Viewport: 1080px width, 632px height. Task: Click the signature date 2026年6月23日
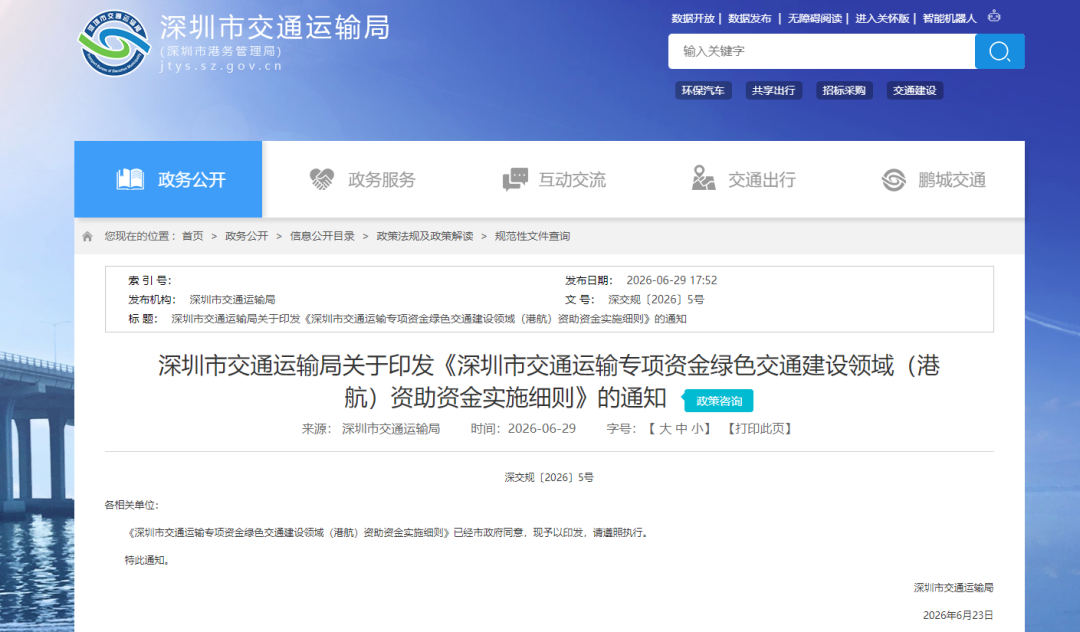click(x=958, y=615)
